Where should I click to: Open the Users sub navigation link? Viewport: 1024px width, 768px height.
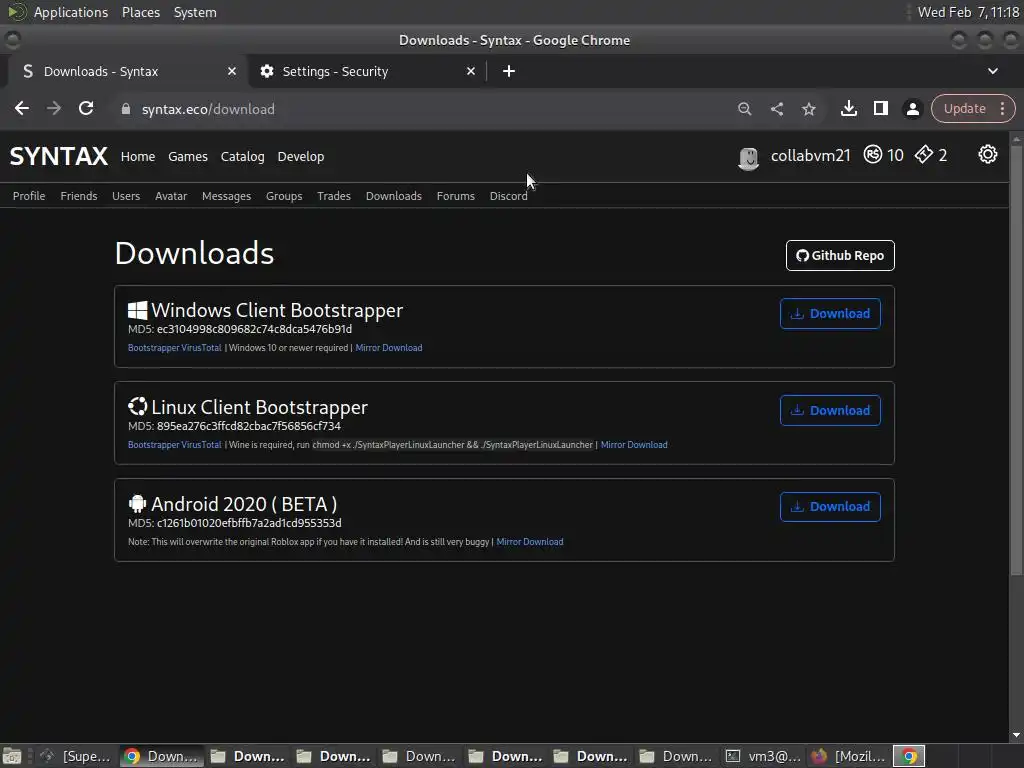coord(126,196)
